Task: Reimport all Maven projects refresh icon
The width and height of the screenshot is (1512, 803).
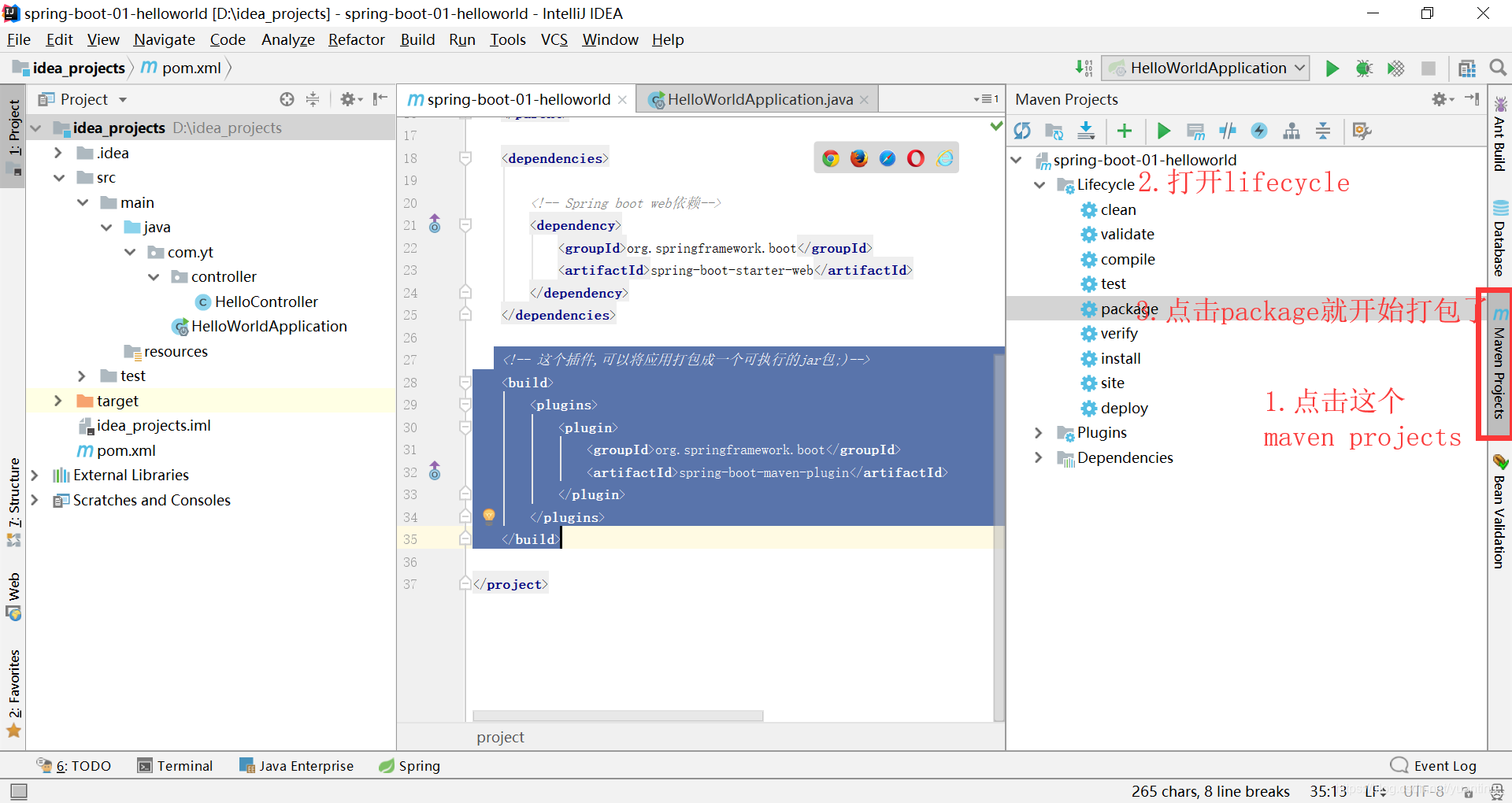Action: coord(1022,131)
